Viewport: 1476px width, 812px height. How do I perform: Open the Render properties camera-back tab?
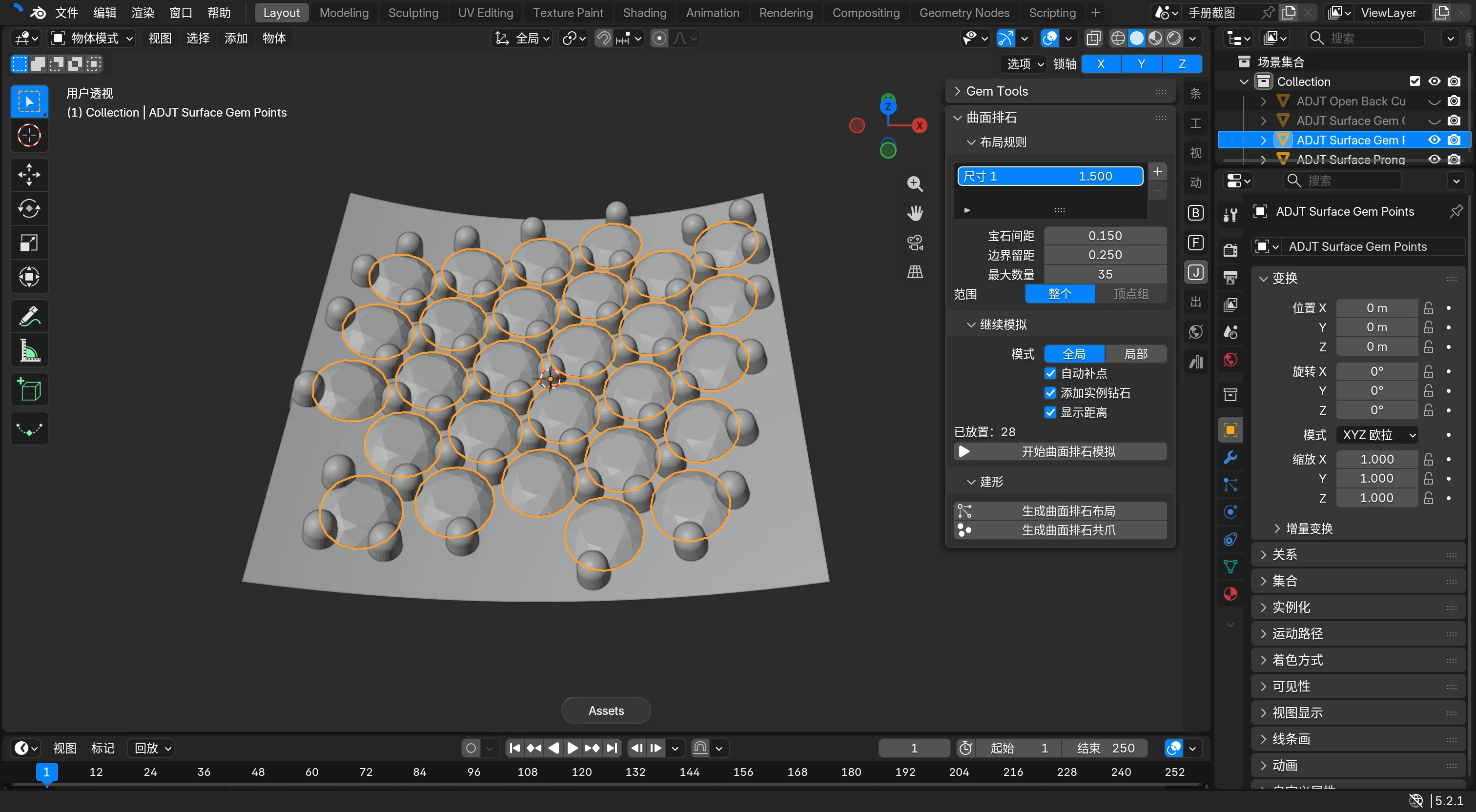[x=1230, y=250]
